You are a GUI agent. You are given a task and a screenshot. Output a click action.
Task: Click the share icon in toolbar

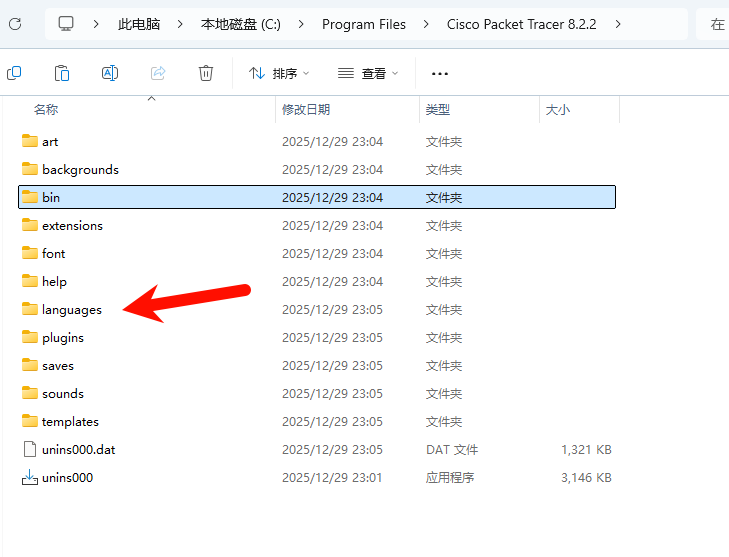coord(158,73)
